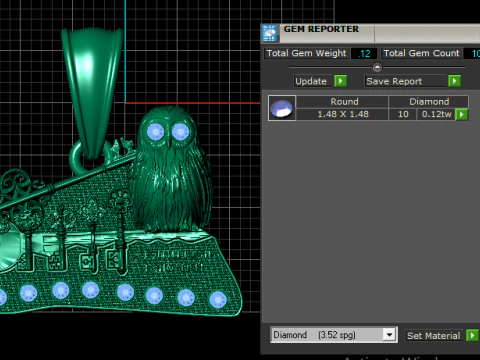This screenshot has height=360, width=480.
Task: Select the round gem thumbnail in report row
Action: 282,108
